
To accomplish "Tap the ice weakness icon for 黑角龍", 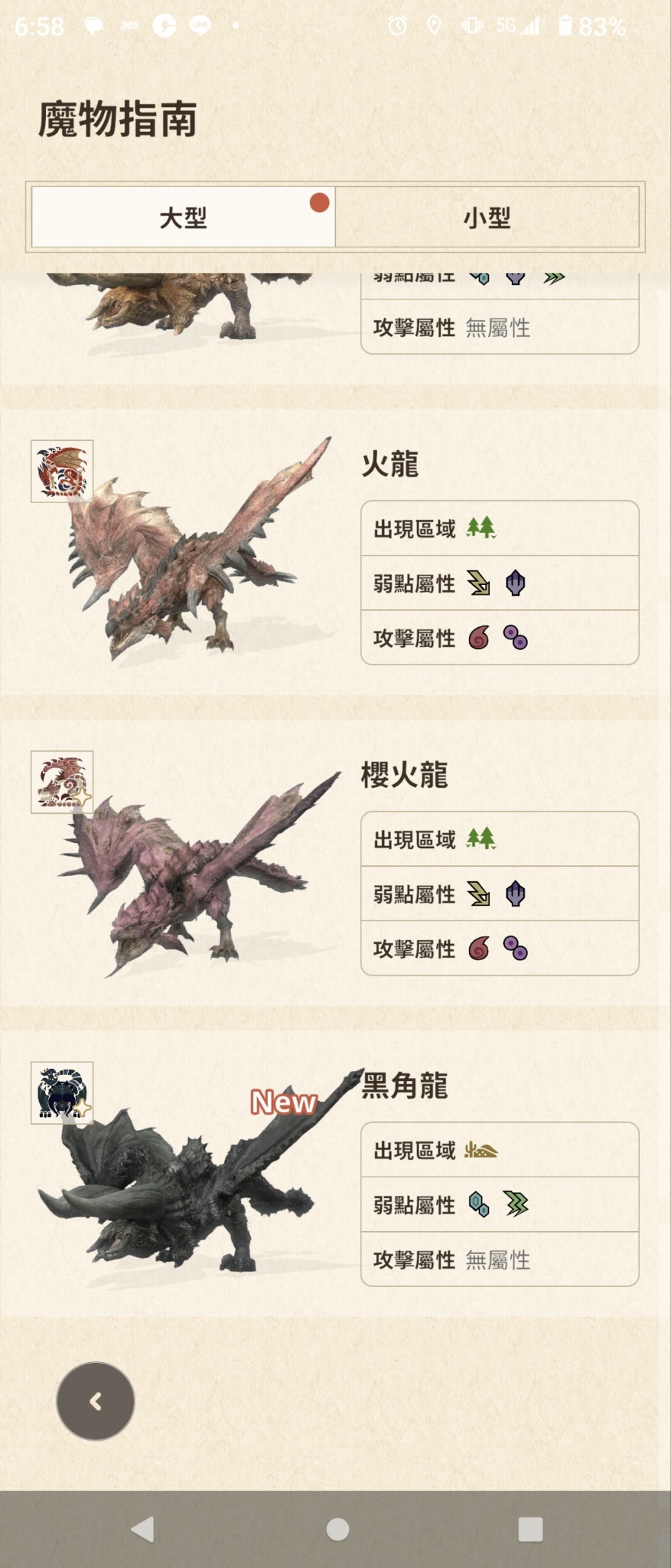I will coord(479,1204).
